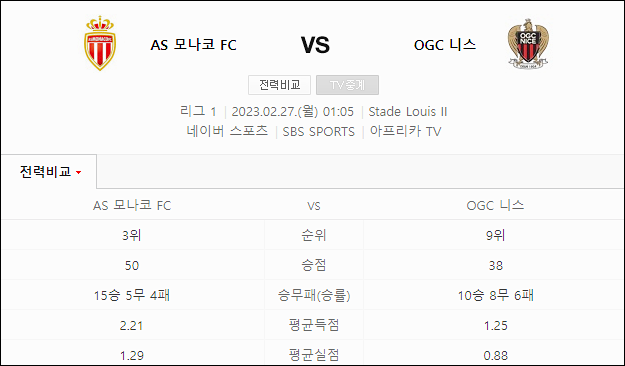
Task: Click the OGC 니스 header team name
Action: tap(445, 45)
